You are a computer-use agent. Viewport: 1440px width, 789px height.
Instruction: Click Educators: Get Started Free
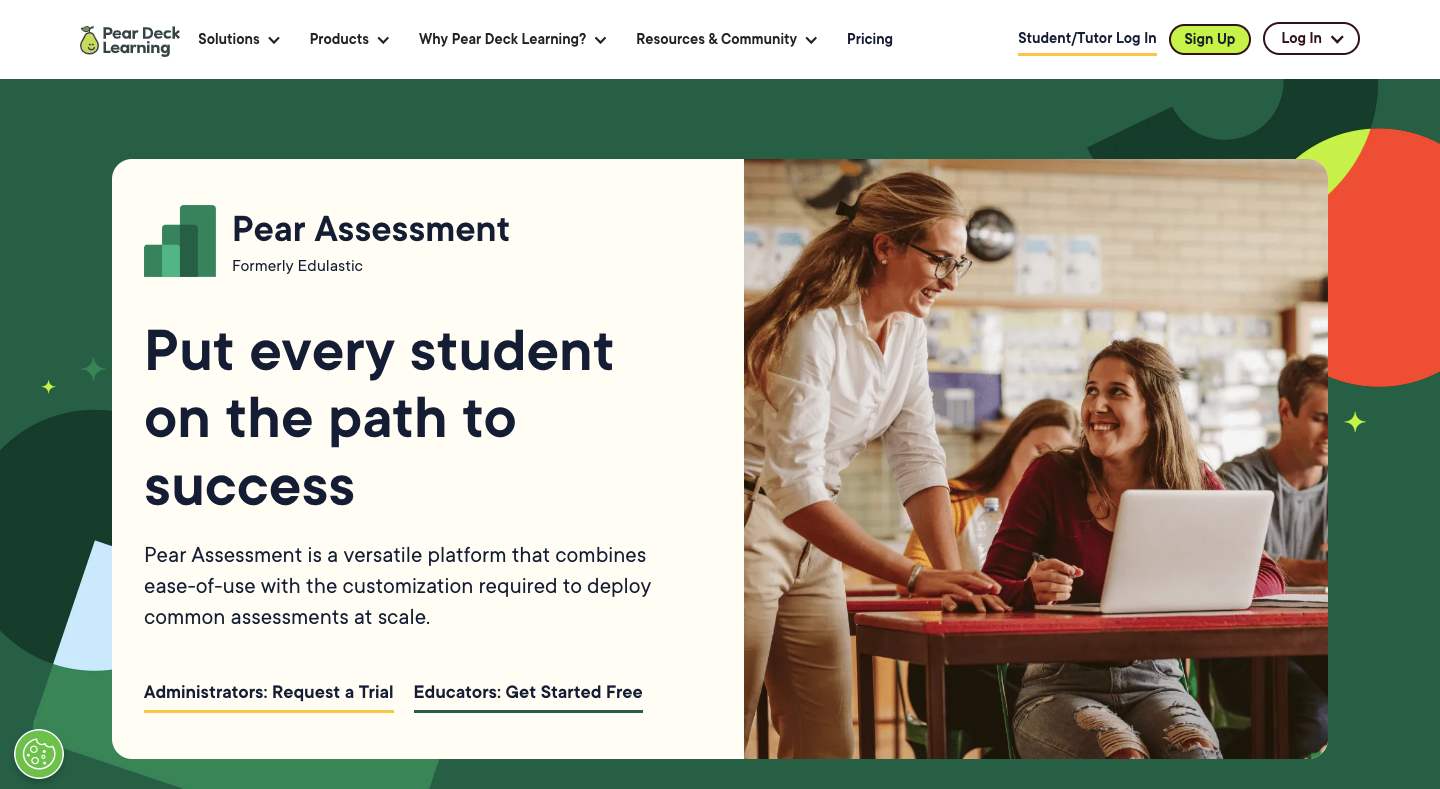coord(528,692)
